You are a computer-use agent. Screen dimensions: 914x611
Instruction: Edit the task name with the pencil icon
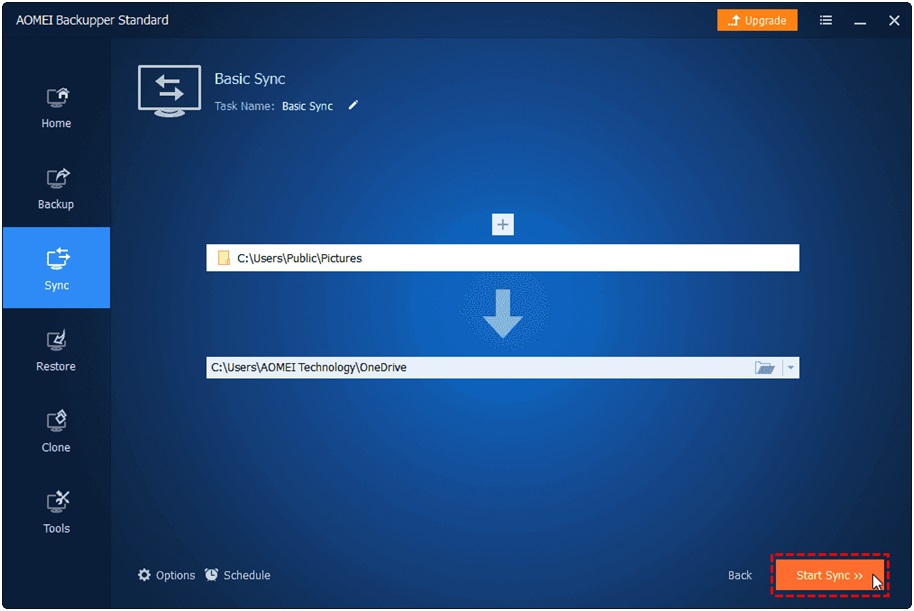pos(355,106)
